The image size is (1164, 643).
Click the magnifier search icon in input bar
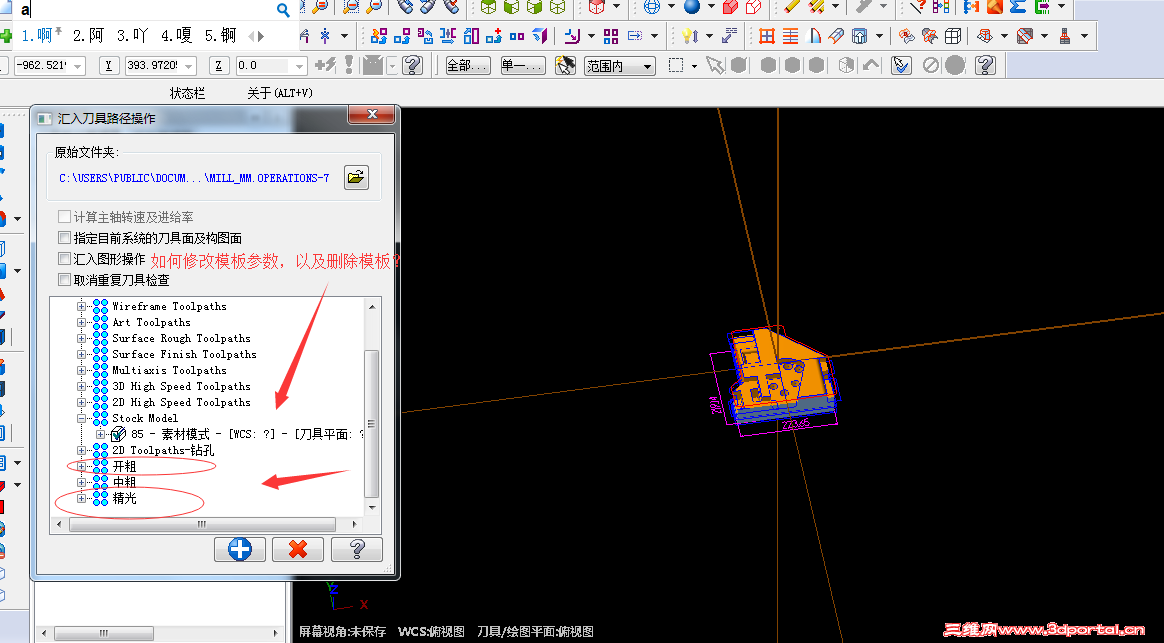click(283, 9)
